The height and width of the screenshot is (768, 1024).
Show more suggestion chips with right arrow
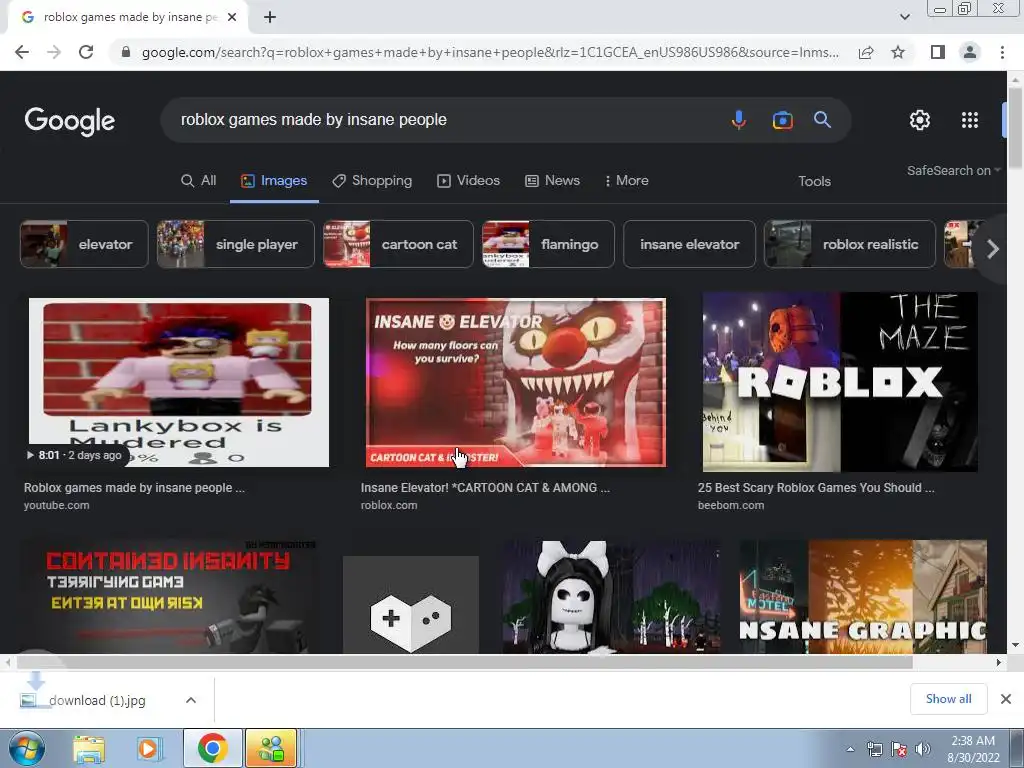(993, 249)
